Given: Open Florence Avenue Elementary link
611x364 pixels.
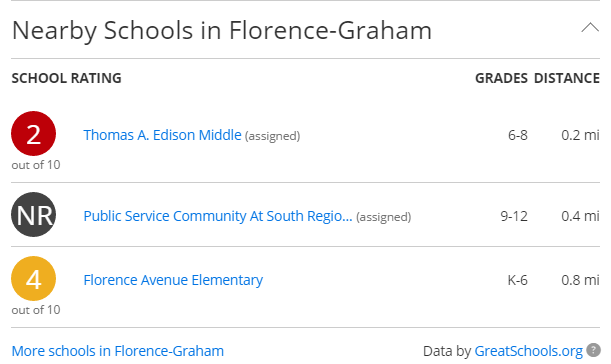Looking at the screenshot, I should 173,280.
